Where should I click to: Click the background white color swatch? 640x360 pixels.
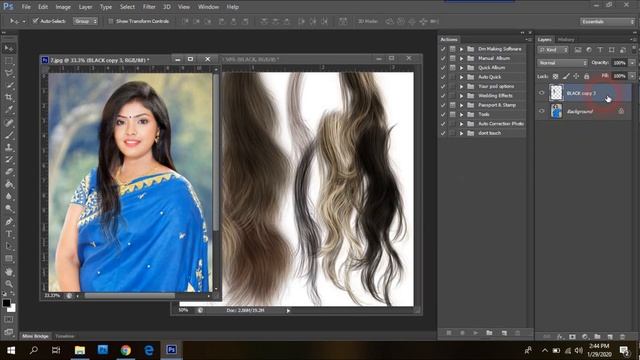[x=13, y=309]
